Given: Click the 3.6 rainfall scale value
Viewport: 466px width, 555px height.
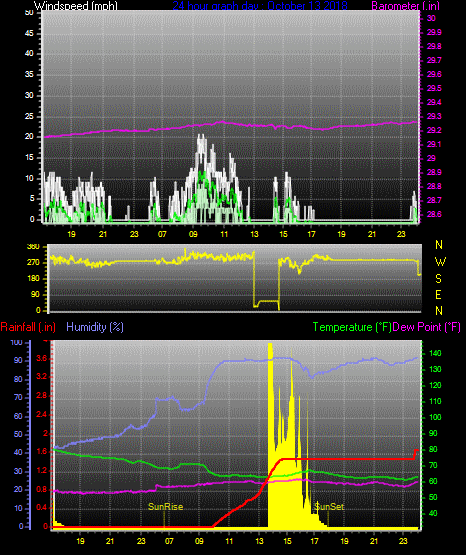Looking at the screenshot, I should point(41,359).
